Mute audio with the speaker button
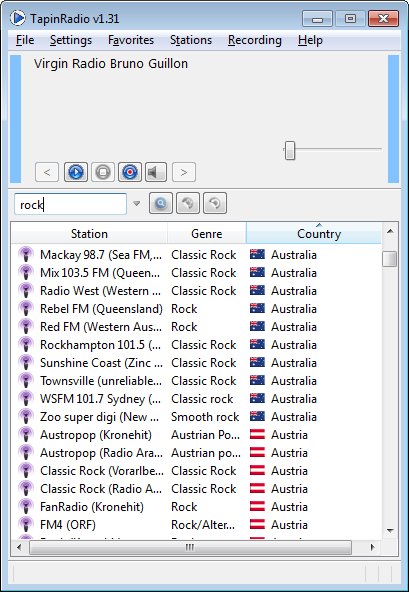This screenshot has height=592, width=409. tap(156, 172)
